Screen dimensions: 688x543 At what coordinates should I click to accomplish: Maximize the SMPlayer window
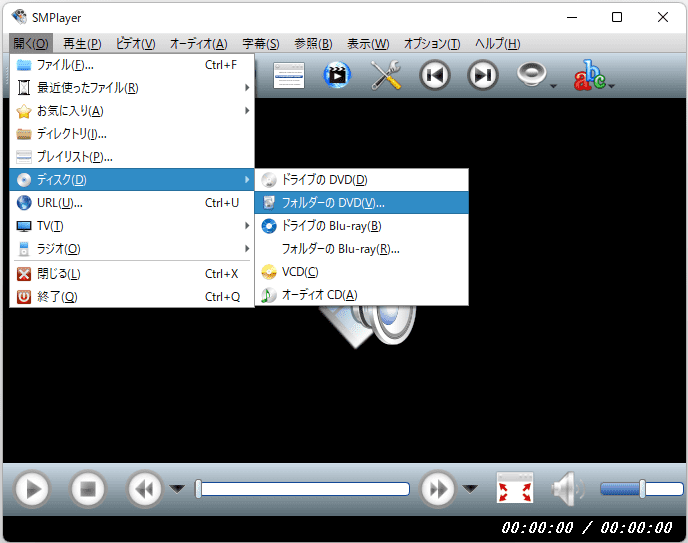click(617, 17)
